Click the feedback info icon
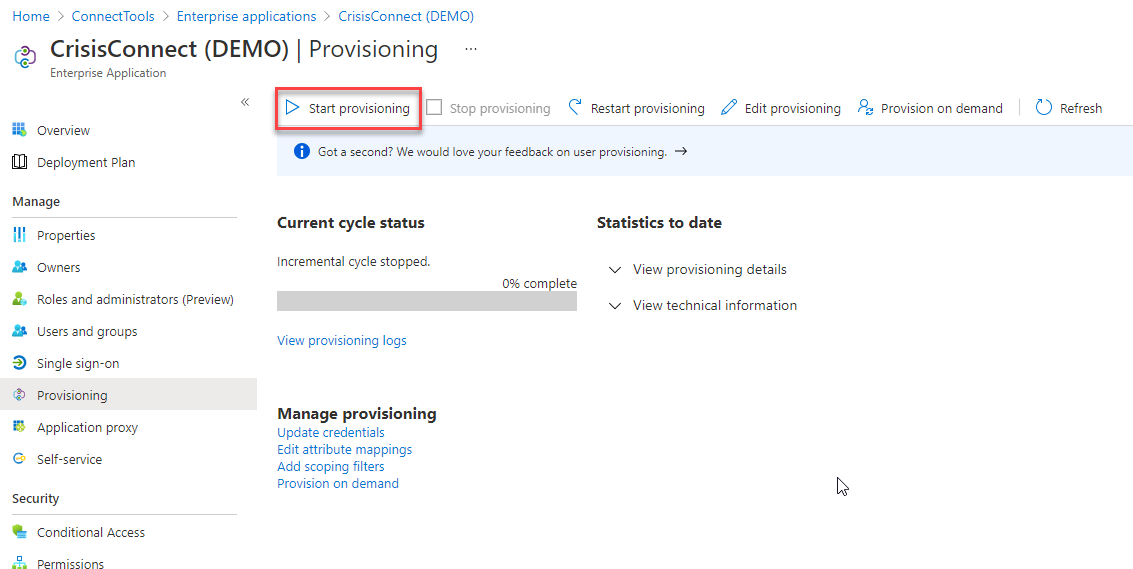The image size is (1133, 569). pyautogui.click(x=301, y=152)
